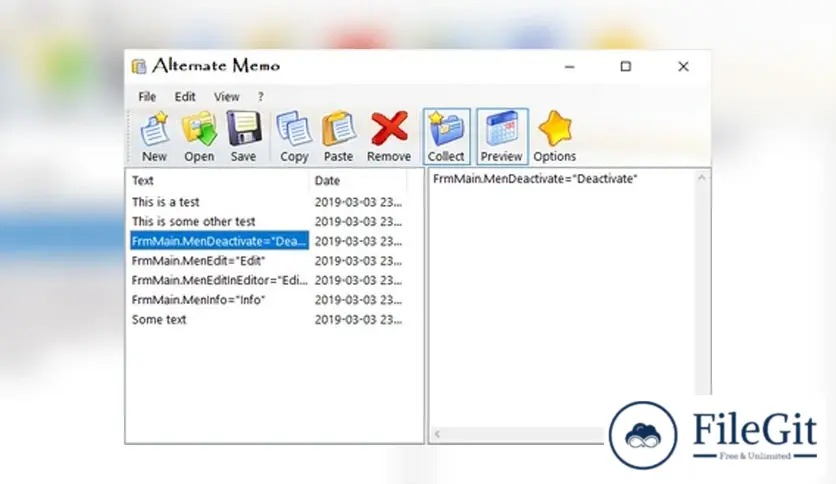Select the highlighted FrmMain.MenDeactivate entry
836x484 pixels.
(219, 241)
